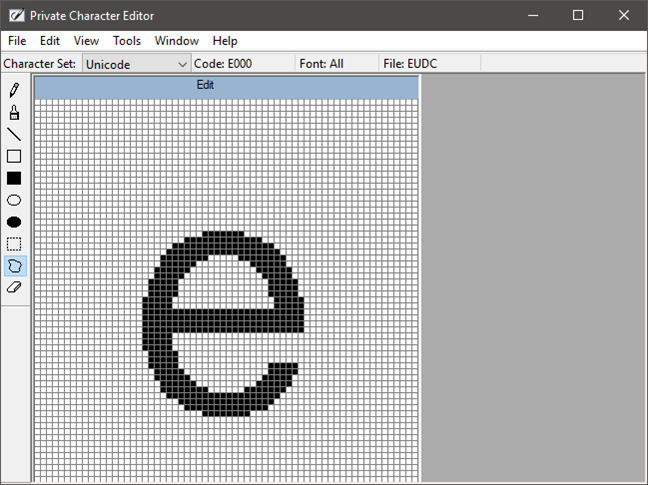Viewport: 648px width, 485px height.
Task: Click the Font: All label
Action: (x=321, y=64)
